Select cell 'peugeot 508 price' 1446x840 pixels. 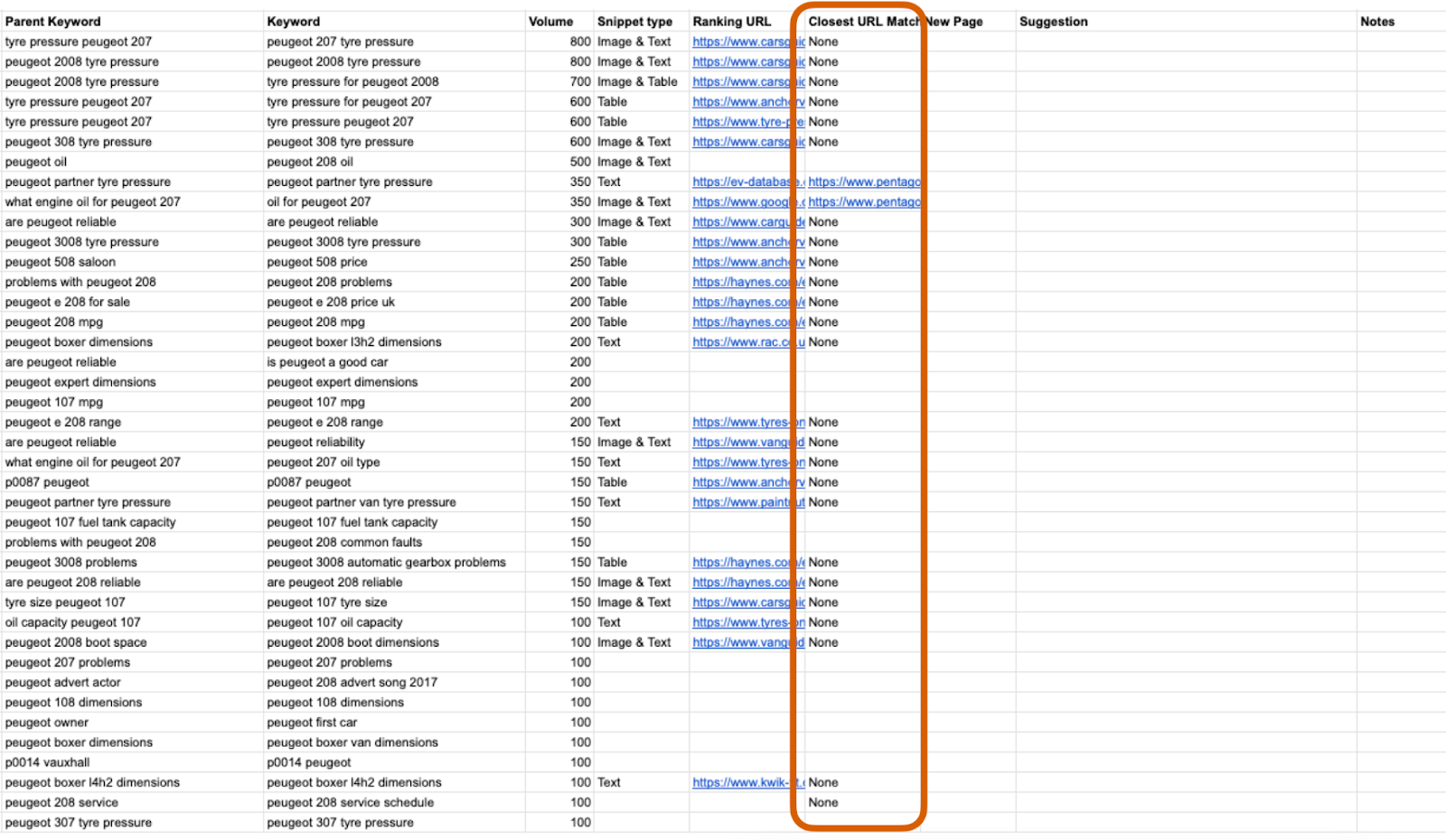[317, 262]
